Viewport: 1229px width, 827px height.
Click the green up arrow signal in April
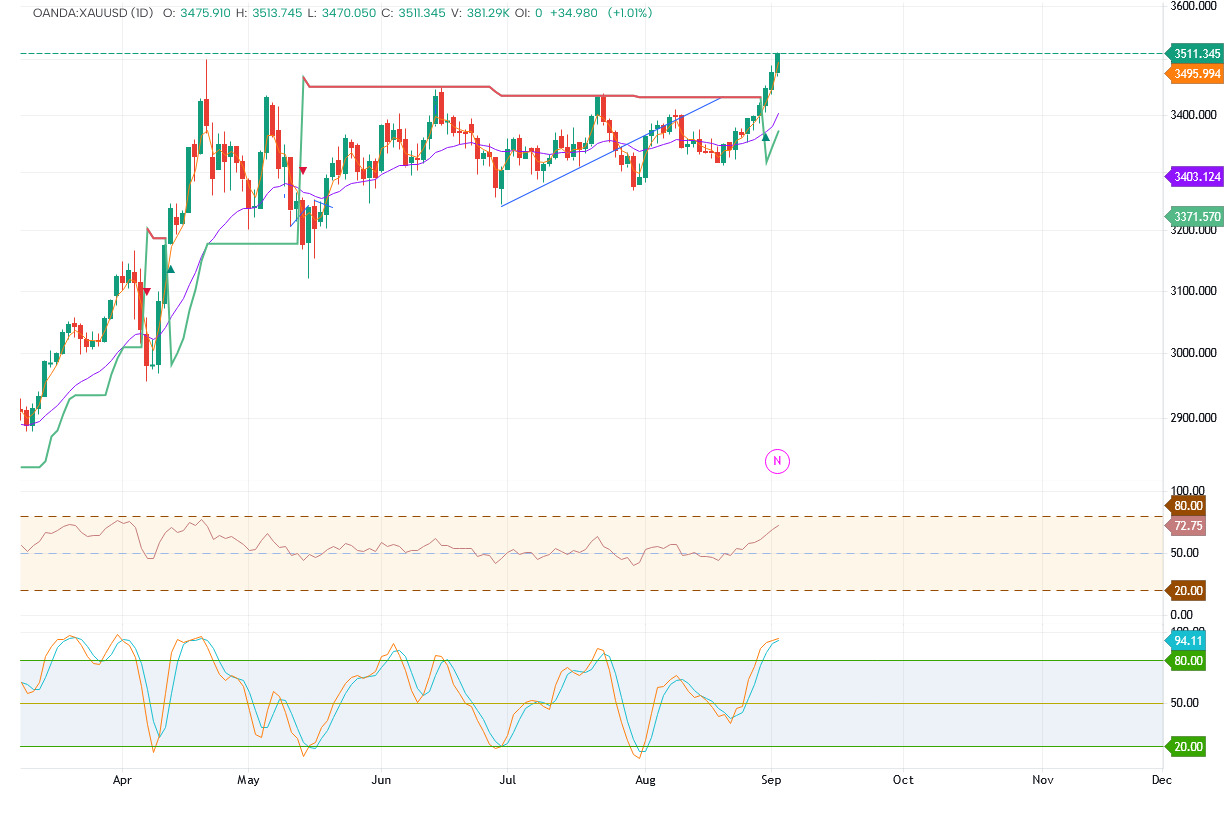coord(171,268)
